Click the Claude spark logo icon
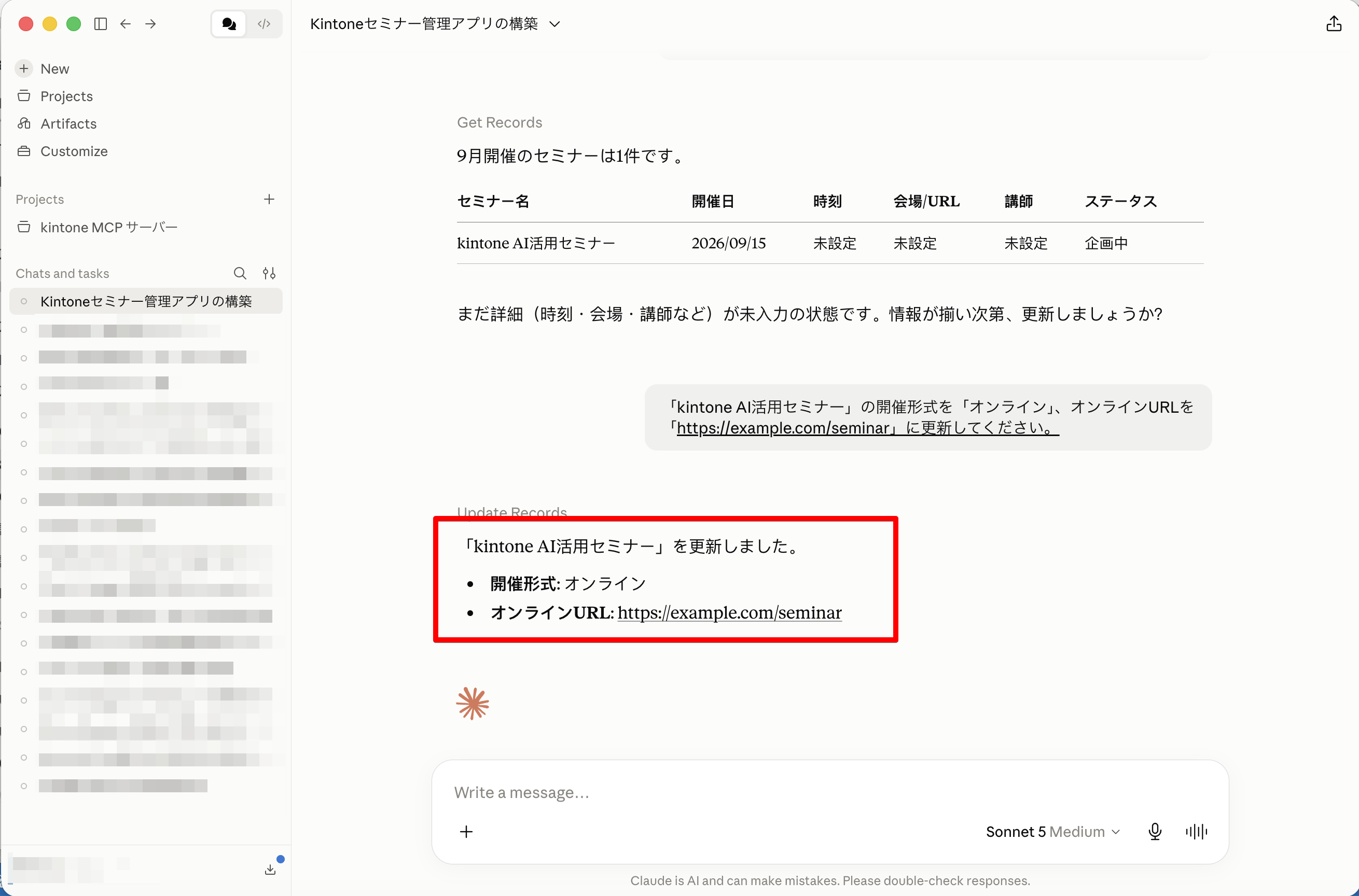 [x=473, y=704]
